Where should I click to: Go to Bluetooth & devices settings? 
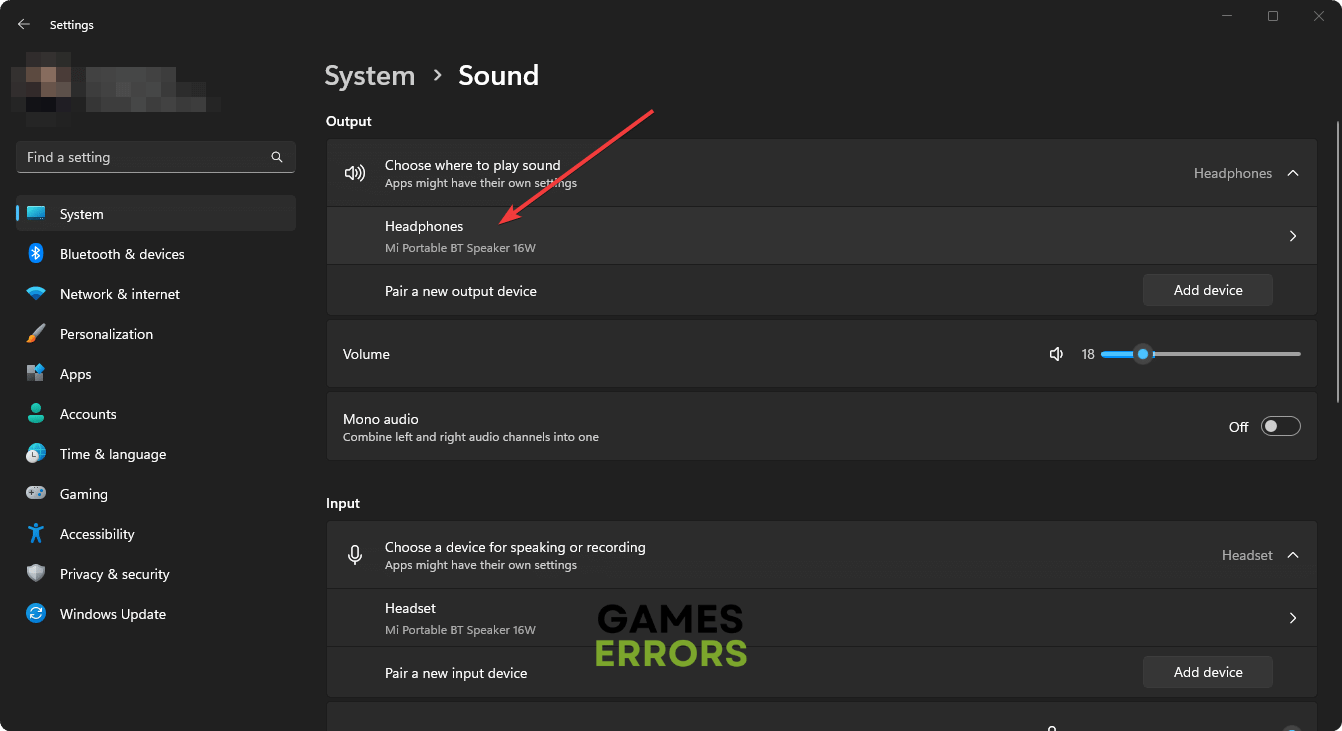pos(156,254)
